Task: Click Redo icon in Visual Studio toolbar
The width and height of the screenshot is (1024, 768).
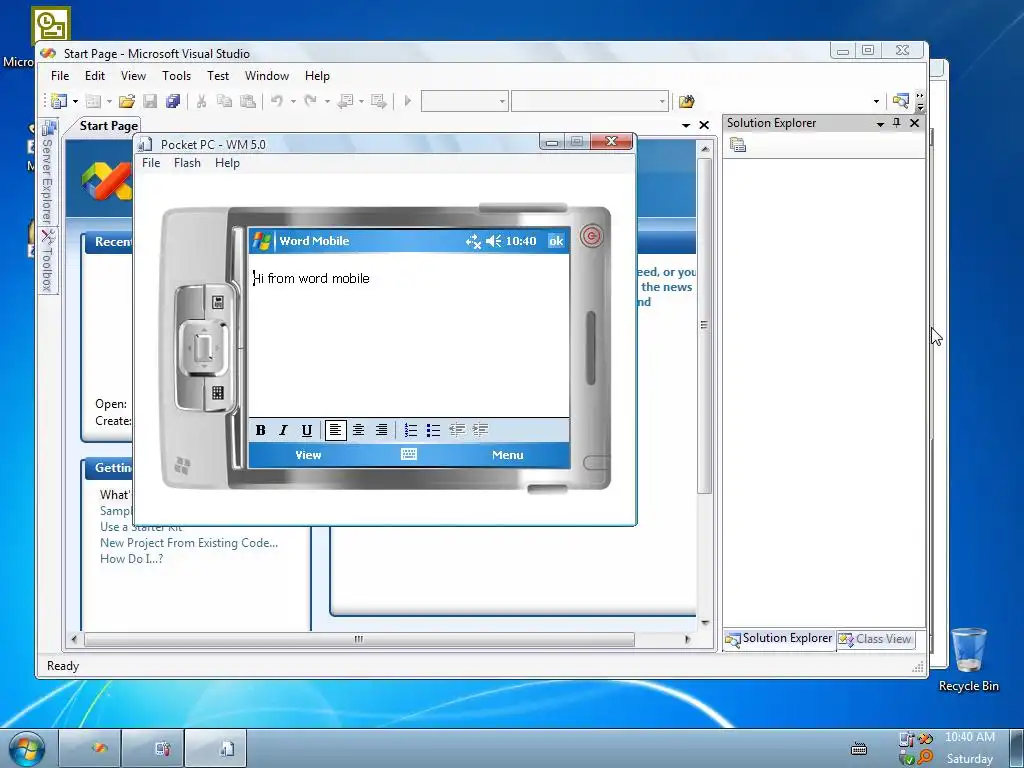Action: tap(311, 101)
